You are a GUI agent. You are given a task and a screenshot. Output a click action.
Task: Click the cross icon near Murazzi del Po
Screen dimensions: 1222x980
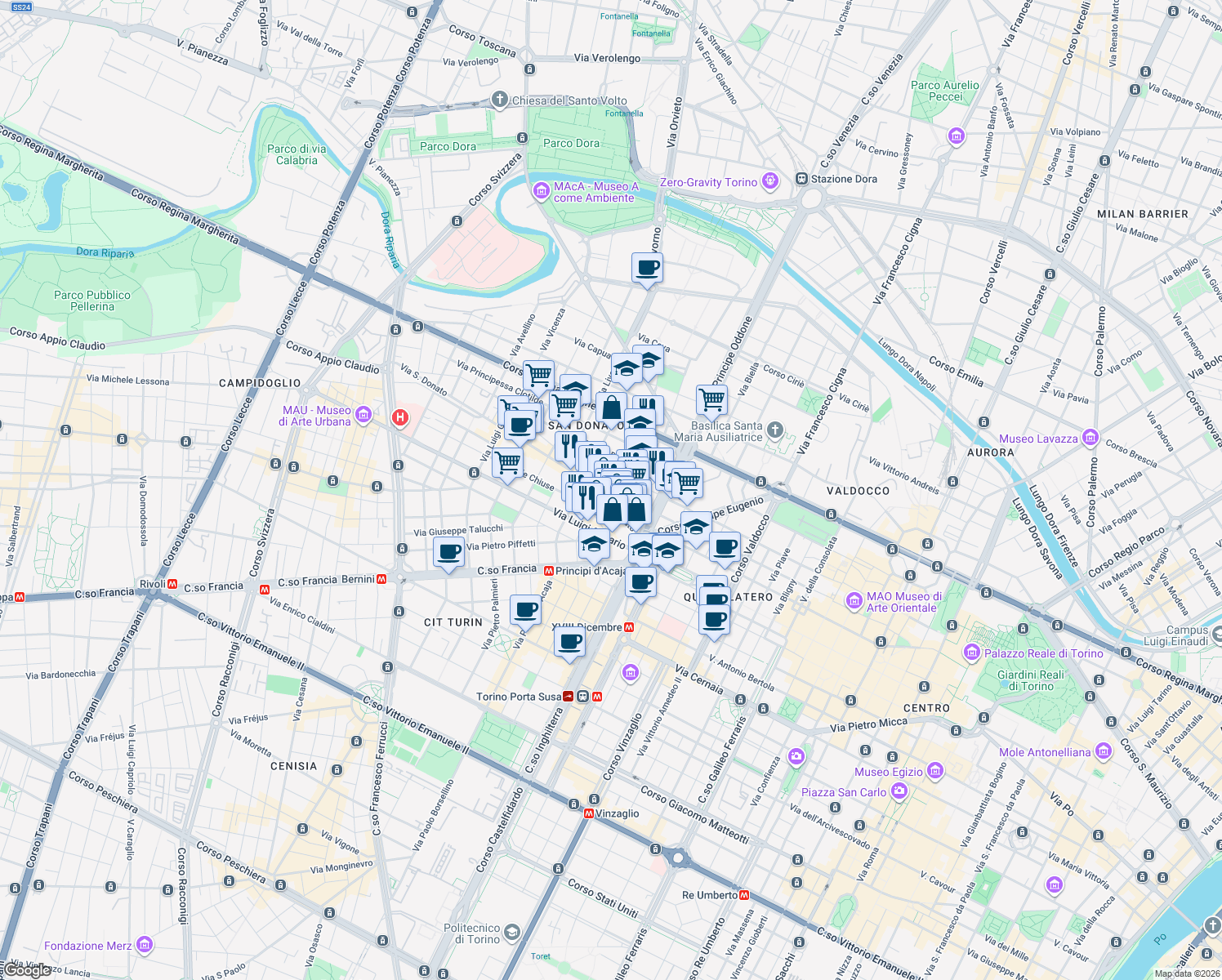click(1213, 925)
